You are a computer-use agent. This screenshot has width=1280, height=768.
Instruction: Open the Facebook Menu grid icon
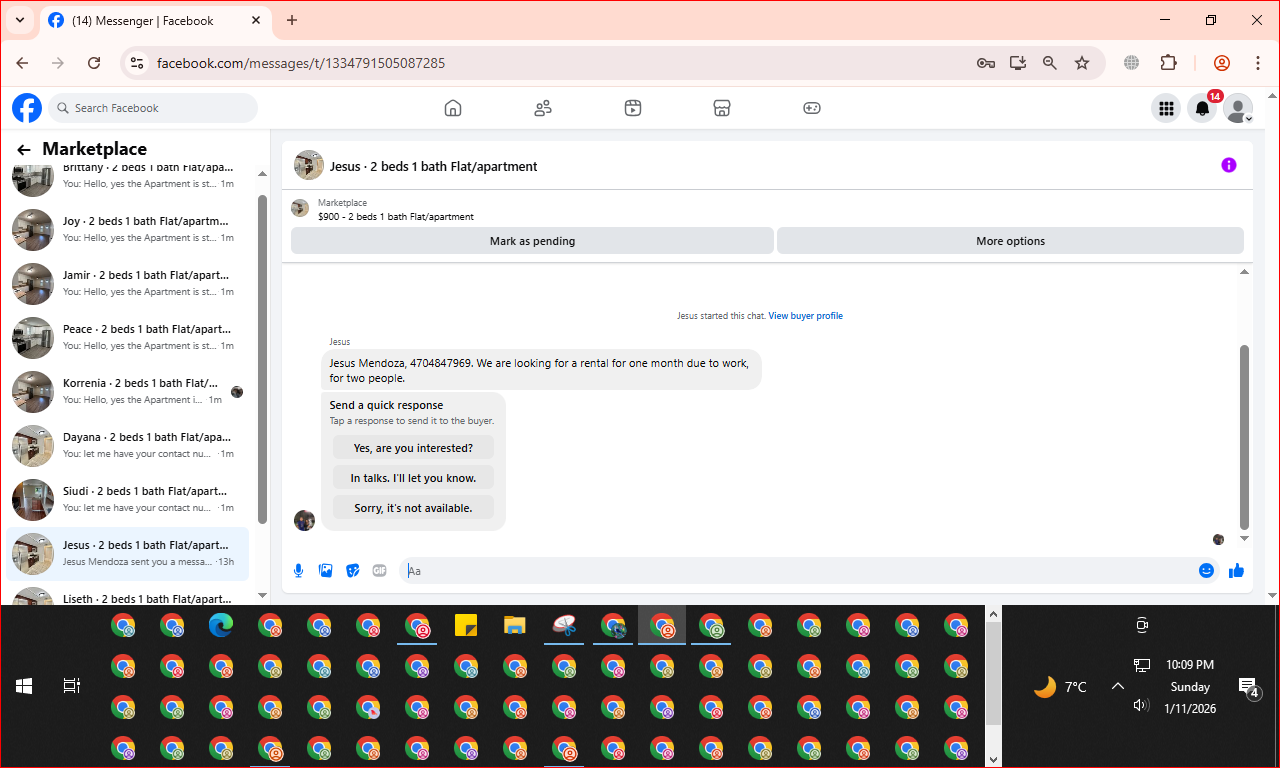(x=1166, y=109)
